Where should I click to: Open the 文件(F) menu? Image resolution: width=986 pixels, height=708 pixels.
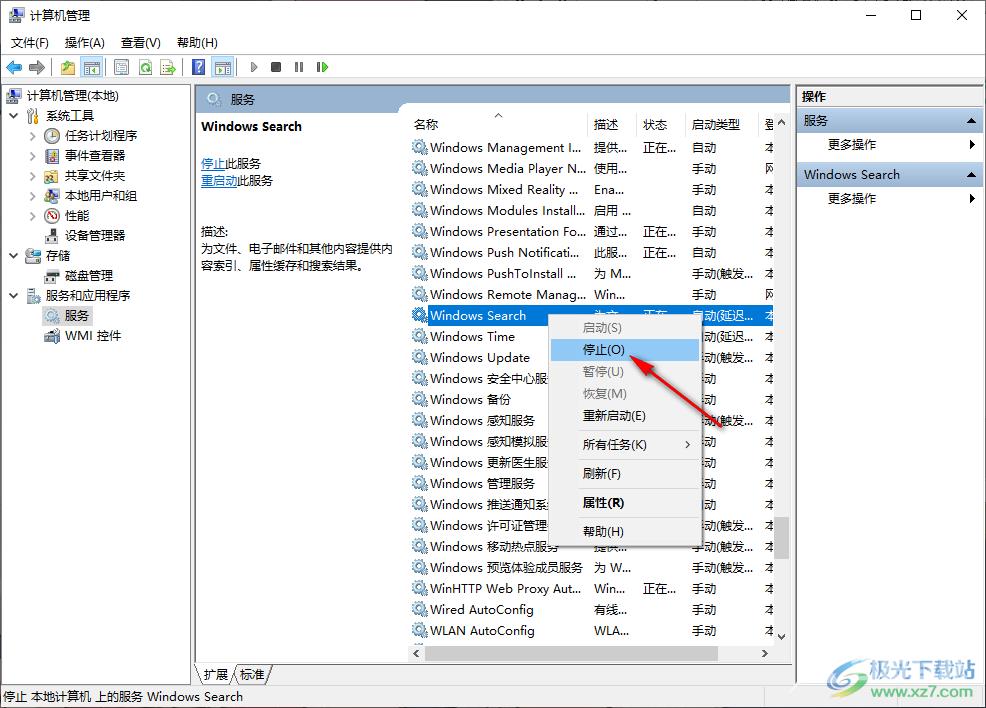[30, 43]
